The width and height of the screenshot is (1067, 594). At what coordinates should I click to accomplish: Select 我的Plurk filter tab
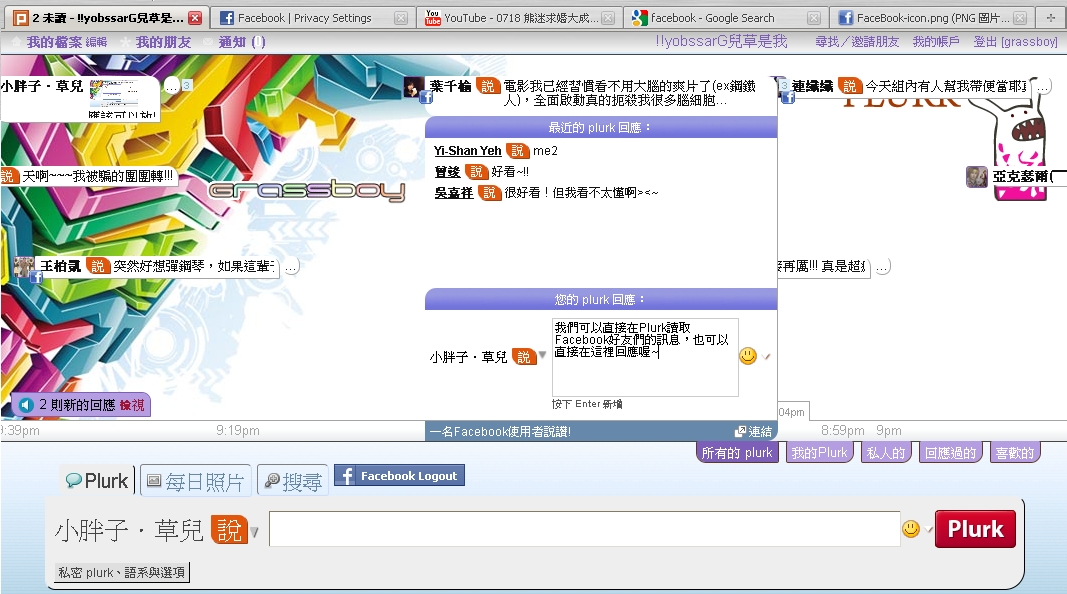pyautogui.click(x=819, y=452)
